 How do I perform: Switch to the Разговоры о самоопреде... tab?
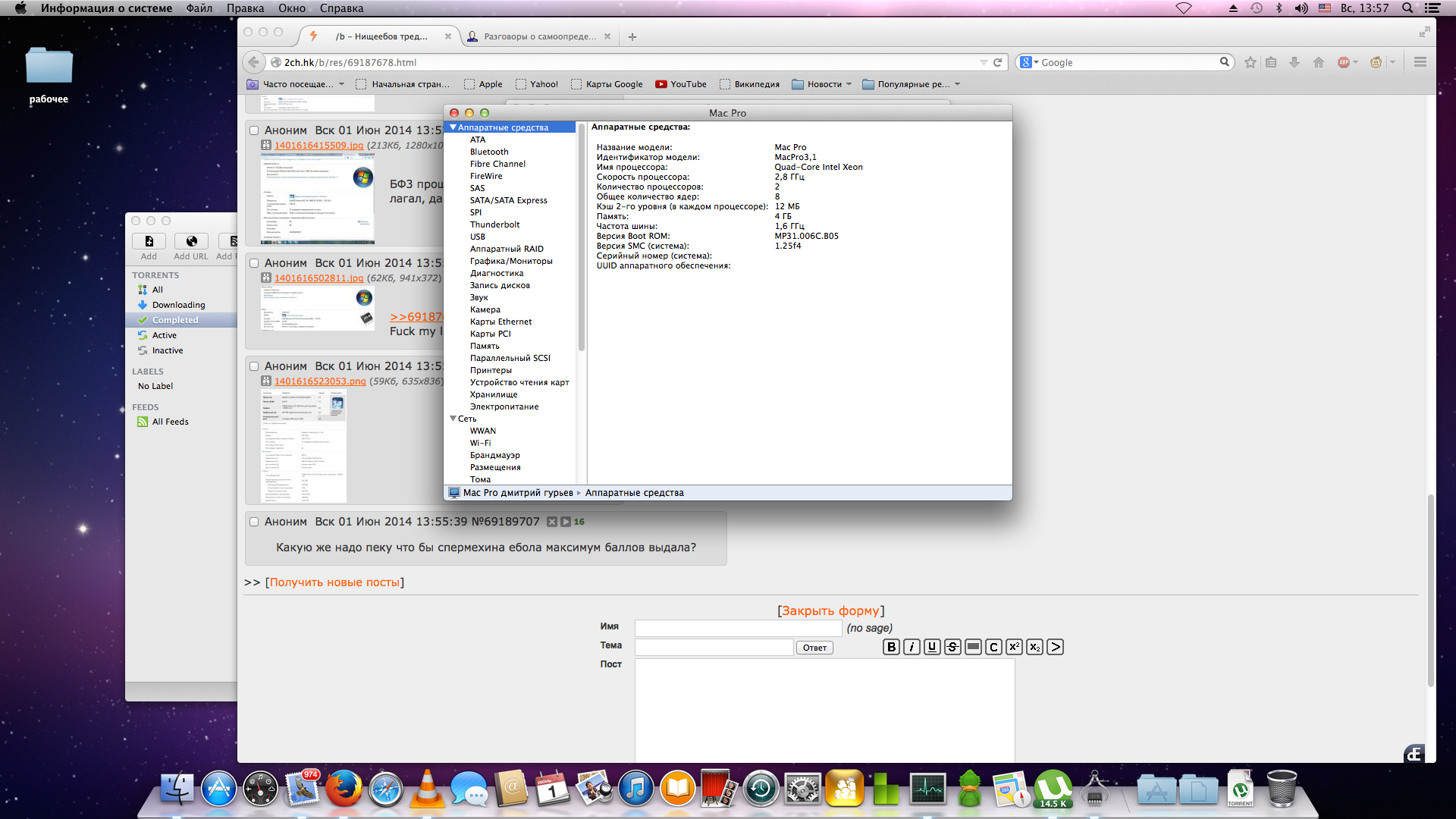click(539, 36)
